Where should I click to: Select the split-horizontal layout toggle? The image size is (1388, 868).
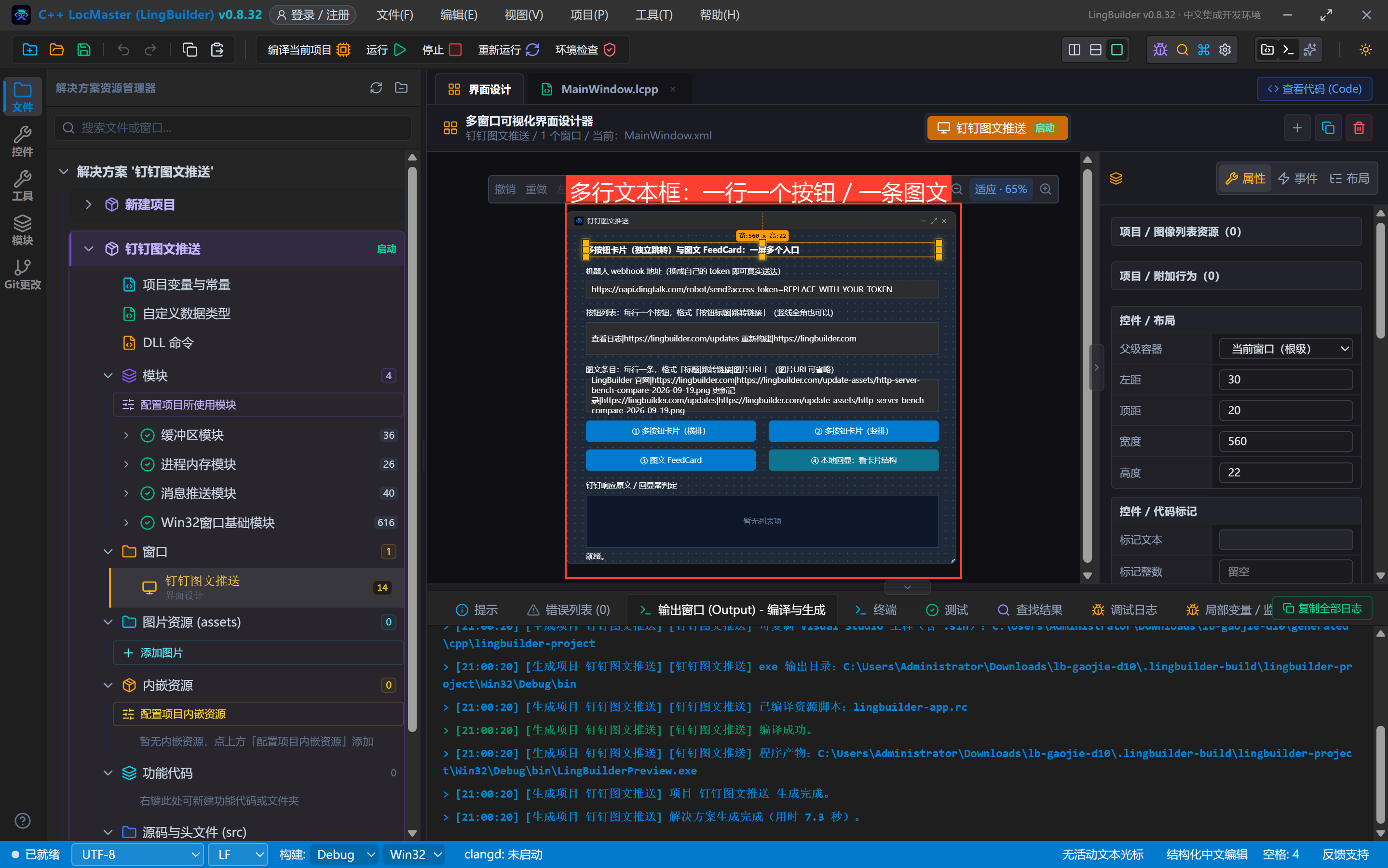1096,50
